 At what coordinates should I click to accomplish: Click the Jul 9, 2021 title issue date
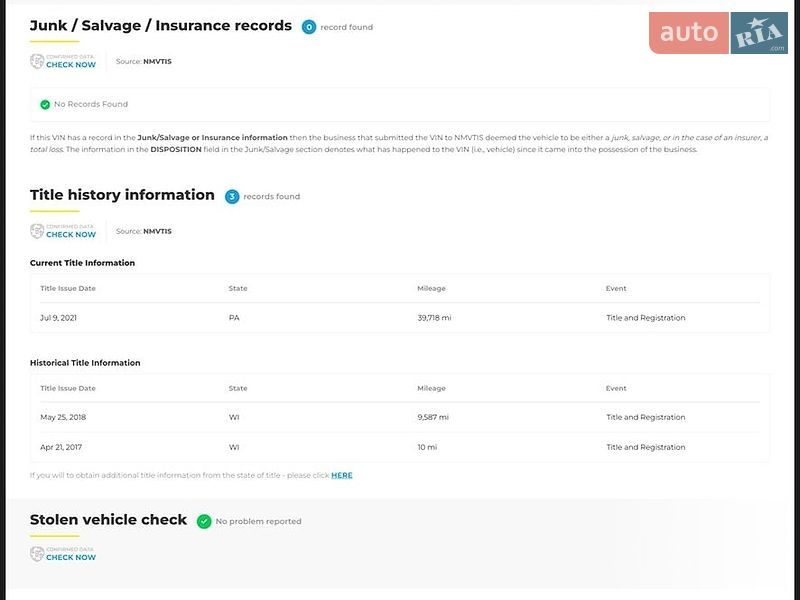[x=58, y=318]
